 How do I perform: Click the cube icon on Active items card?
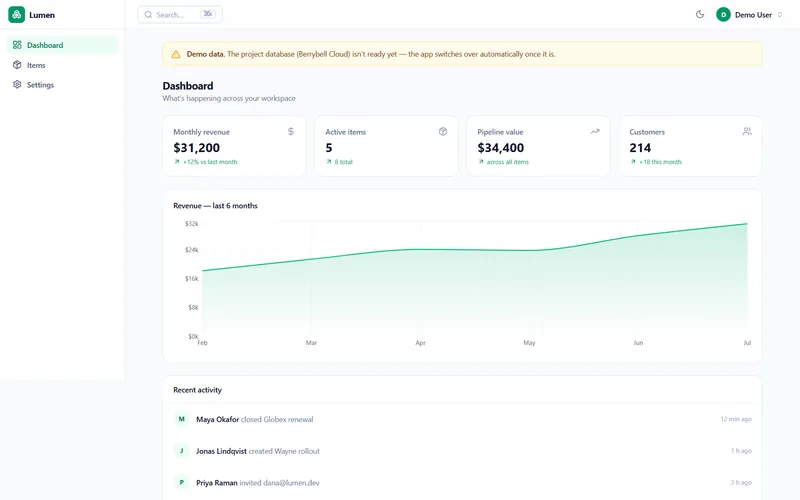click(443, 132)
